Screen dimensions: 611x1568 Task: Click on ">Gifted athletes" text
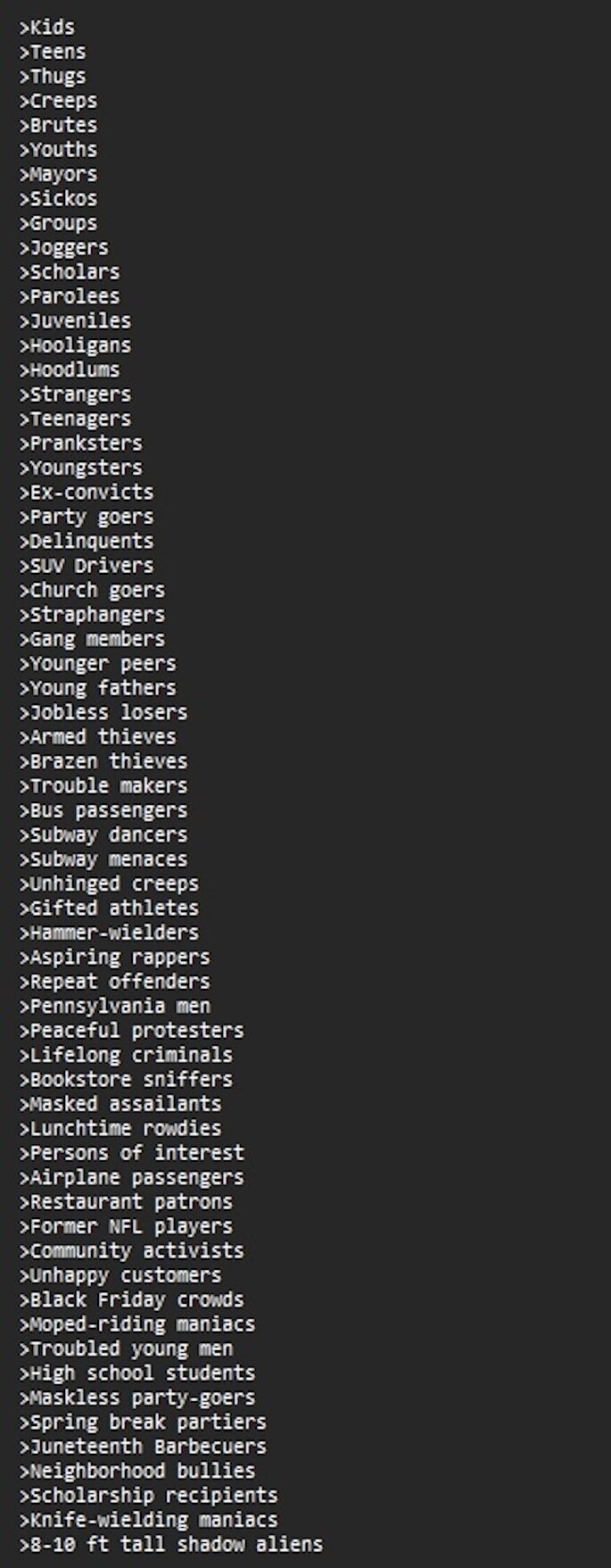(x=109, y=908)
